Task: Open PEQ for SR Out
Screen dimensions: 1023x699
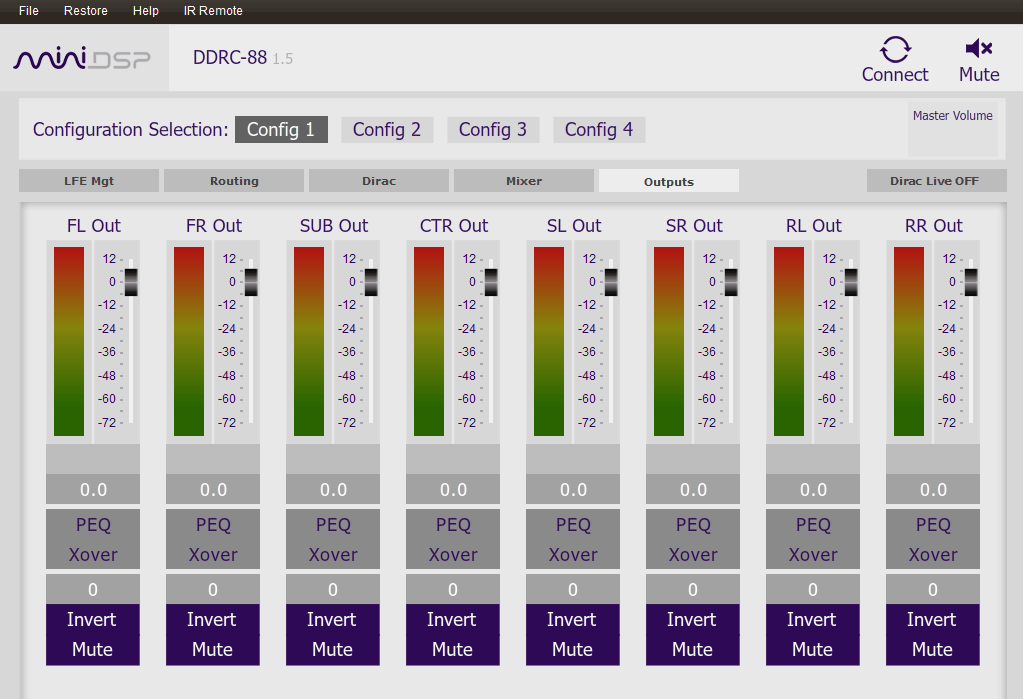Action: tap(693, 525)
